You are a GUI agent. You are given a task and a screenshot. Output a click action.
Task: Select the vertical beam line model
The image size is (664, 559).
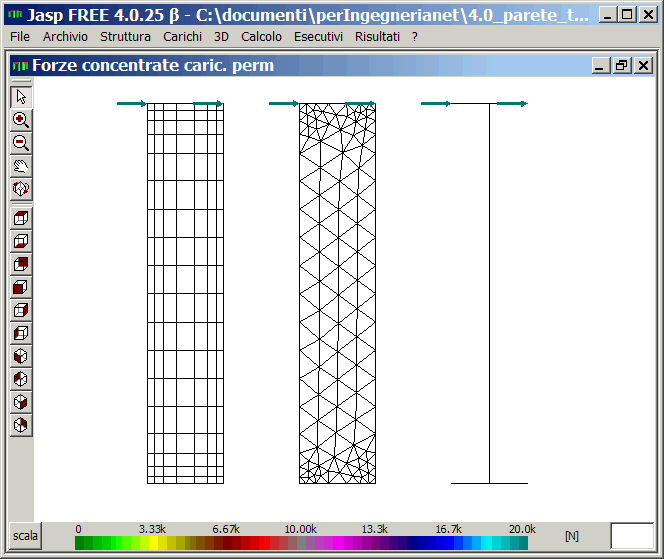pos(490,293)
